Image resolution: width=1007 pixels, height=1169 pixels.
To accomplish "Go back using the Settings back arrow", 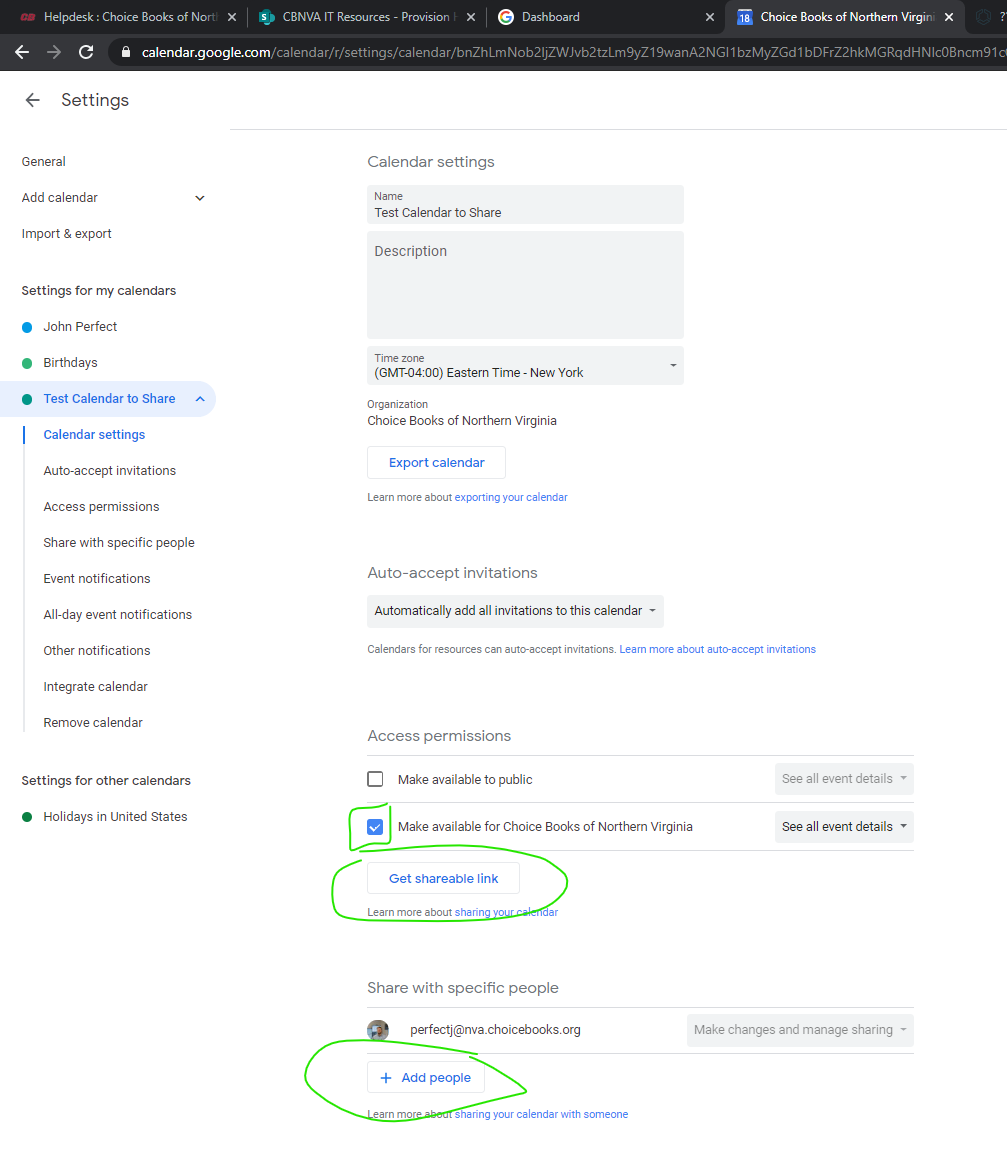I will tap(32, 100).
